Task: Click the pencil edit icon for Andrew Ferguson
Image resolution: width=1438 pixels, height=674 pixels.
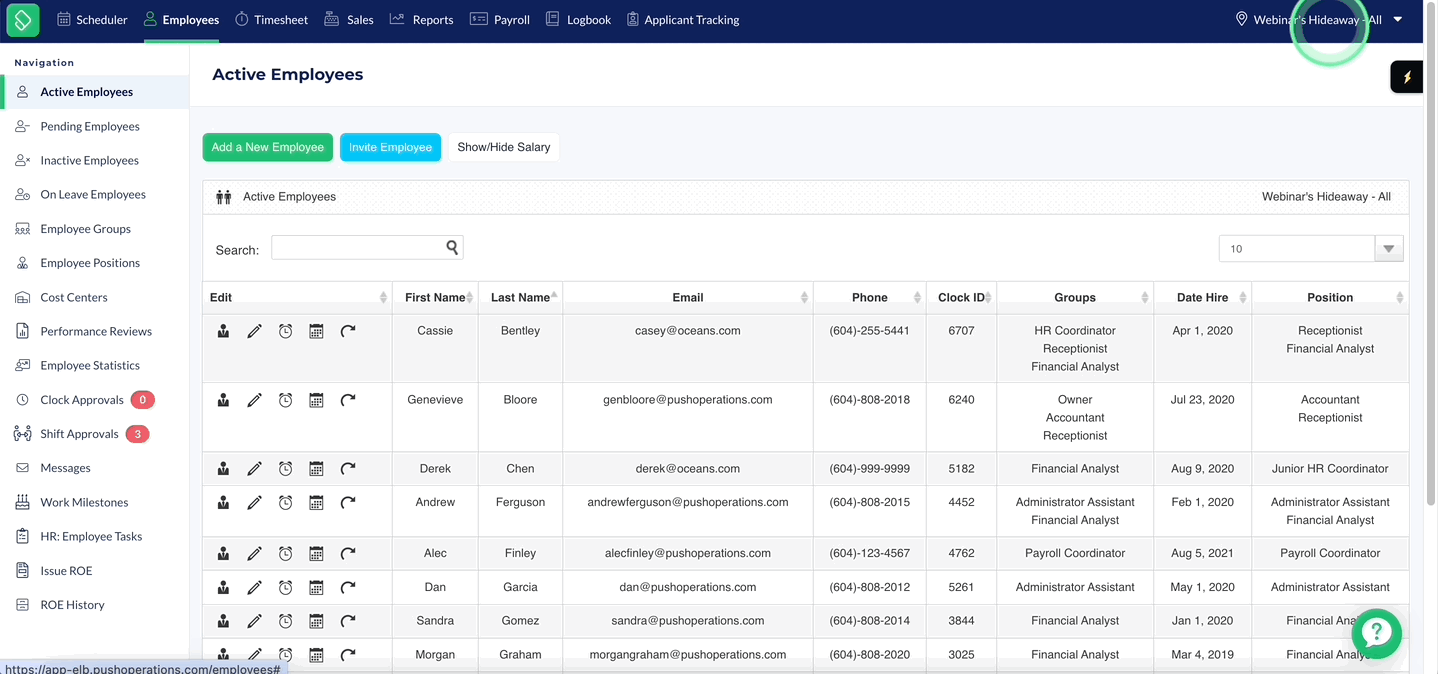Action: pos(254,503)
